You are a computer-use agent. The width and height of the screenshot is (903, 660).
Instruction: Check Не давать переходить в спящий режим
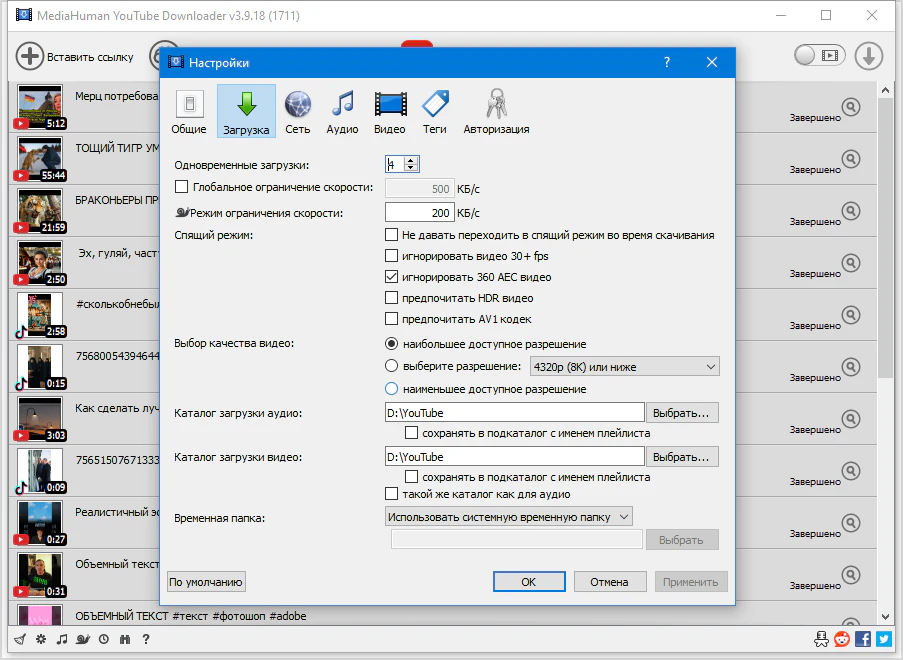392,235
